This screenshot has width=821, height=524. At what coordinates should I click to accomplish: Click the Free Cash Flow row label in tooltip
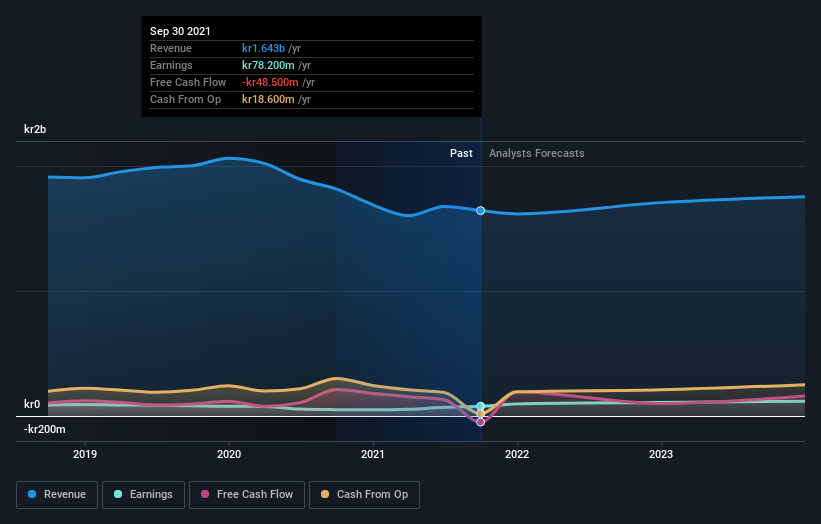tap(188, 82)
